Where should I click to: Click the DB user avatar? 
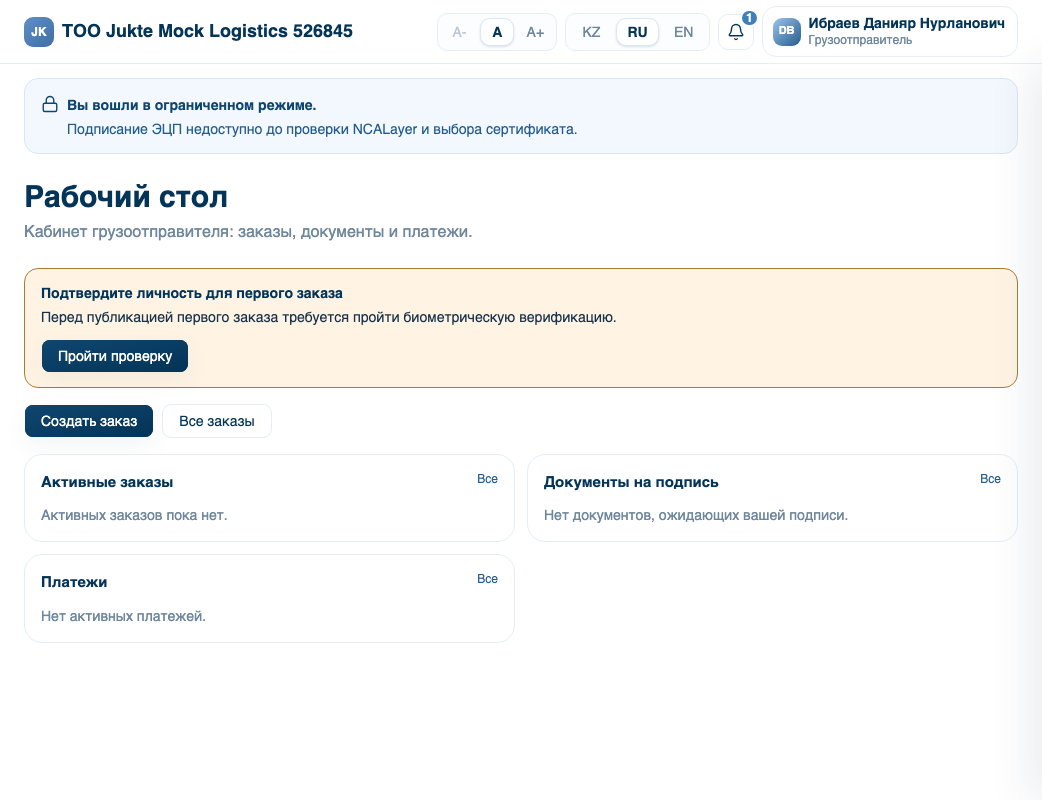[786, 31]
